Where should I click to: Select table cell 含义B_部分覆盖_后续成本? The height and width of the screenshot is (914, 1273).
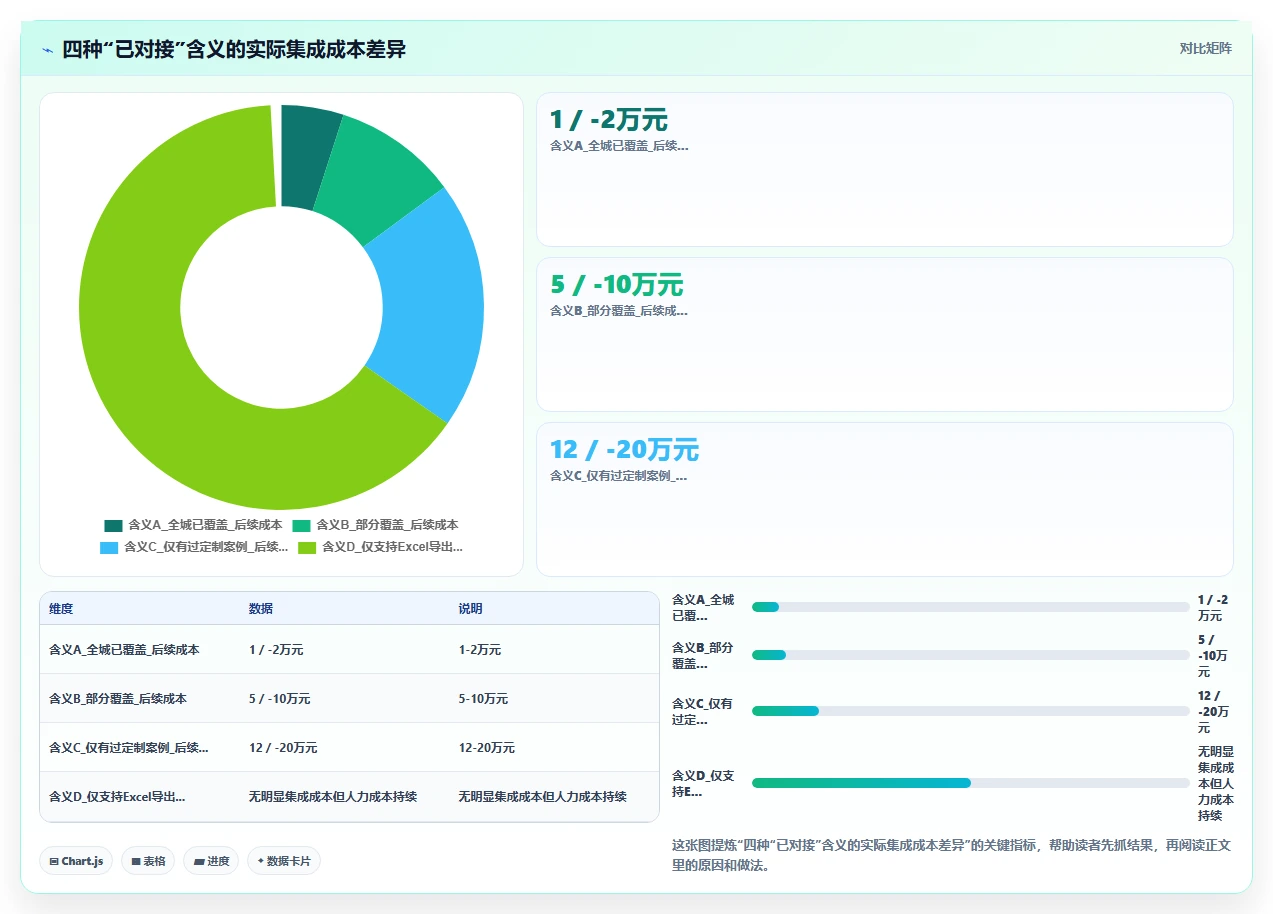(x=118, y=699)
